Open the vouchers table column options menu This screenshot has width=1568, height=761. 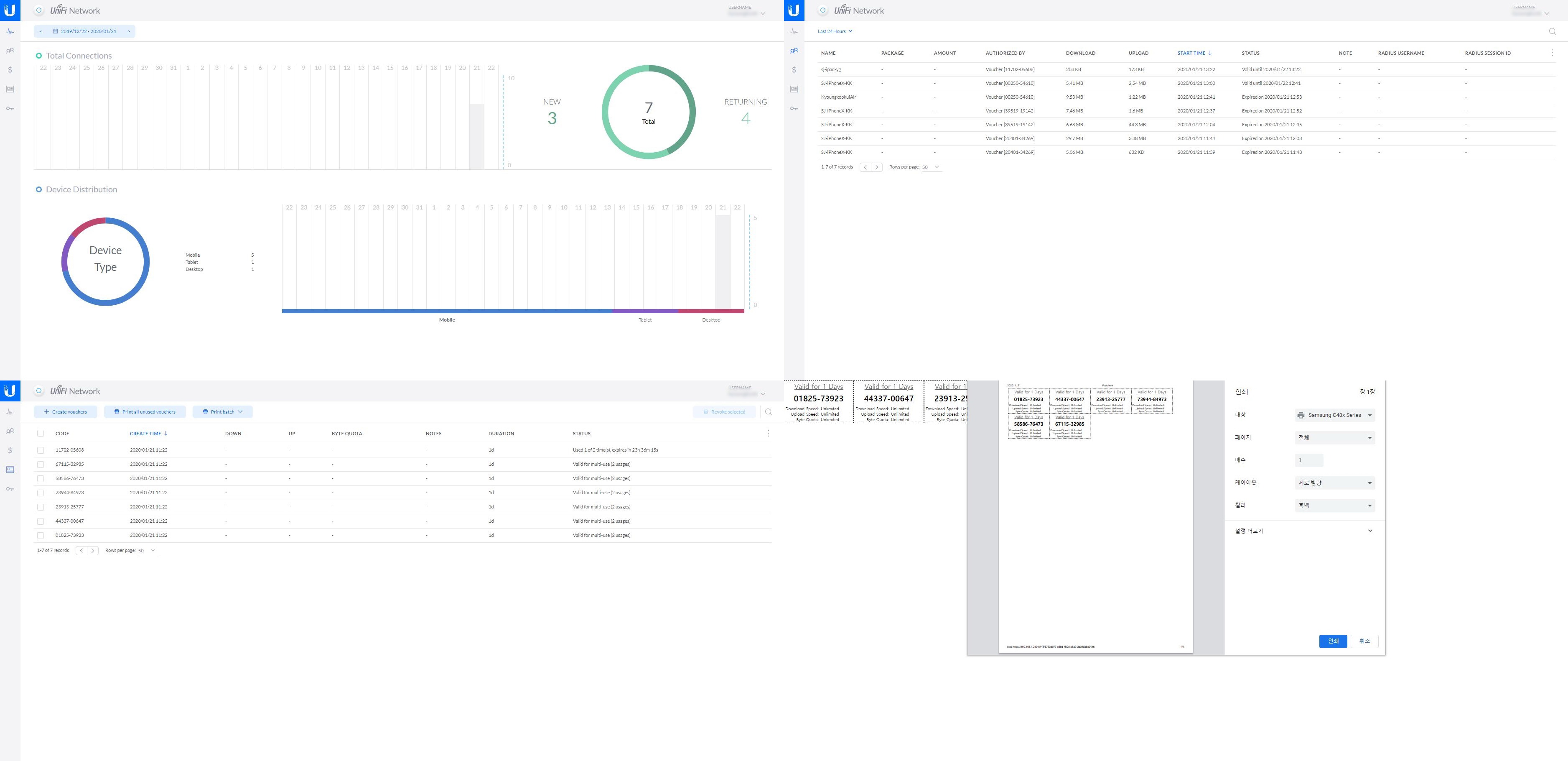click(x=768, y=434)
